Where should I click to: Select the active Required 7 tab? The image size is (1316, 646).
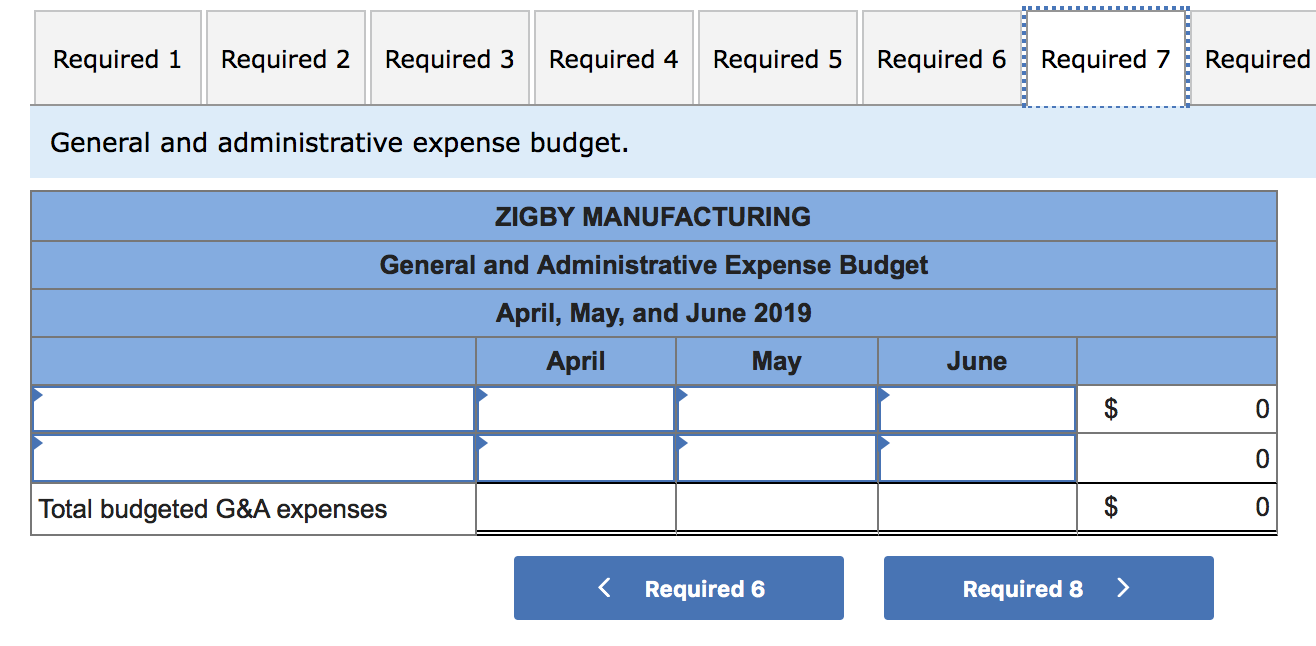click(1106, 58)
